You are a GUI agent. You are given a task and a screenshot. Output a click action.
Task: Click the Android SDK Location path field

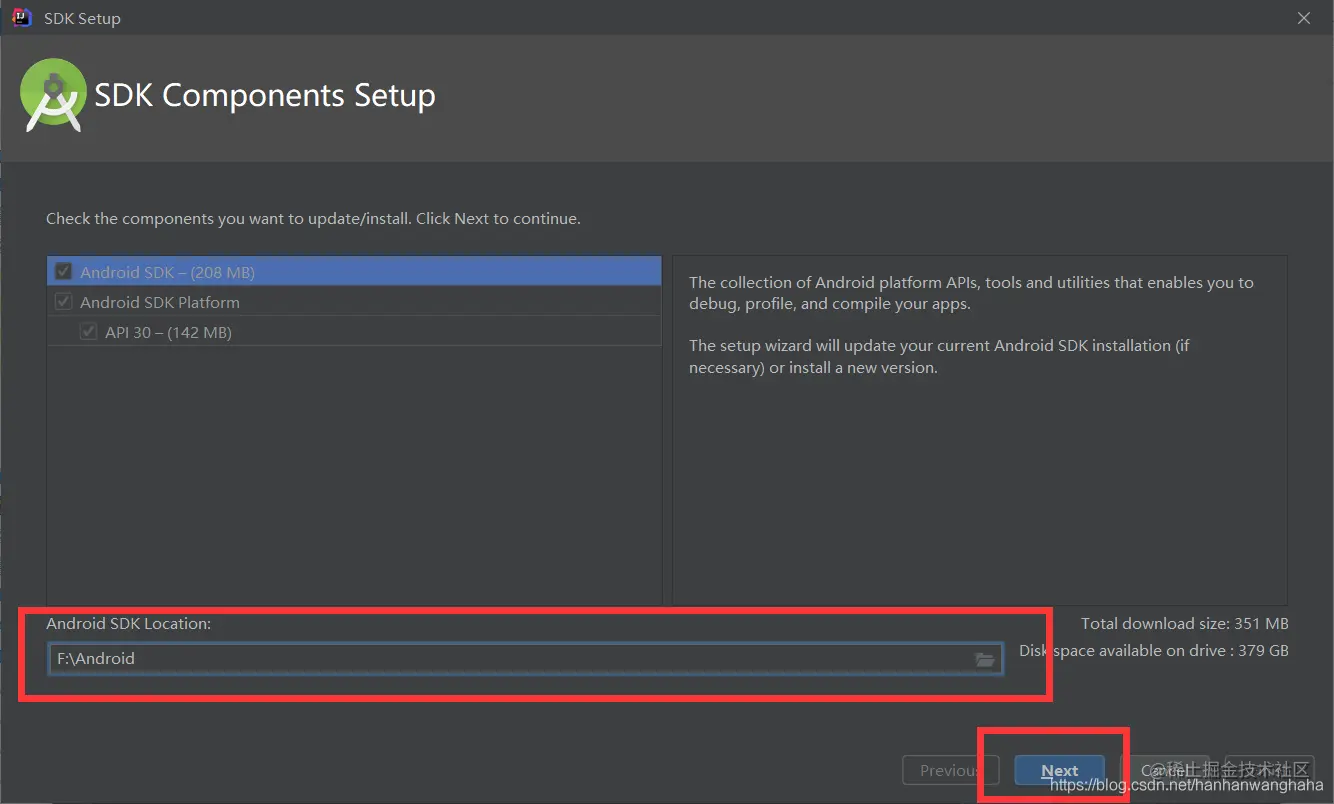click(x=524, y=659)
